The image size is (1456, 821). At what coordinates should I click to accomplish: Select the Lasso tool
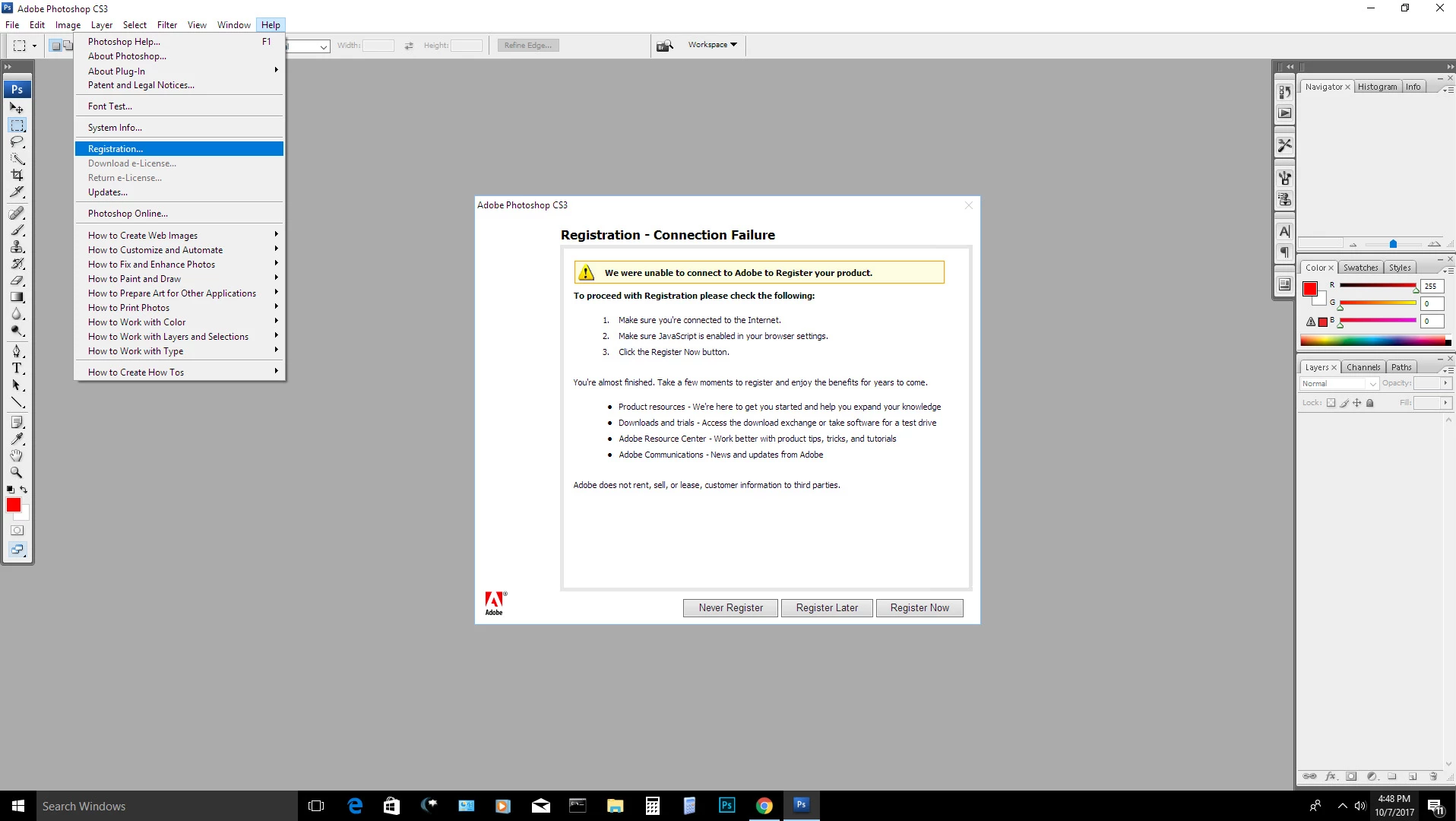point(17,142)
